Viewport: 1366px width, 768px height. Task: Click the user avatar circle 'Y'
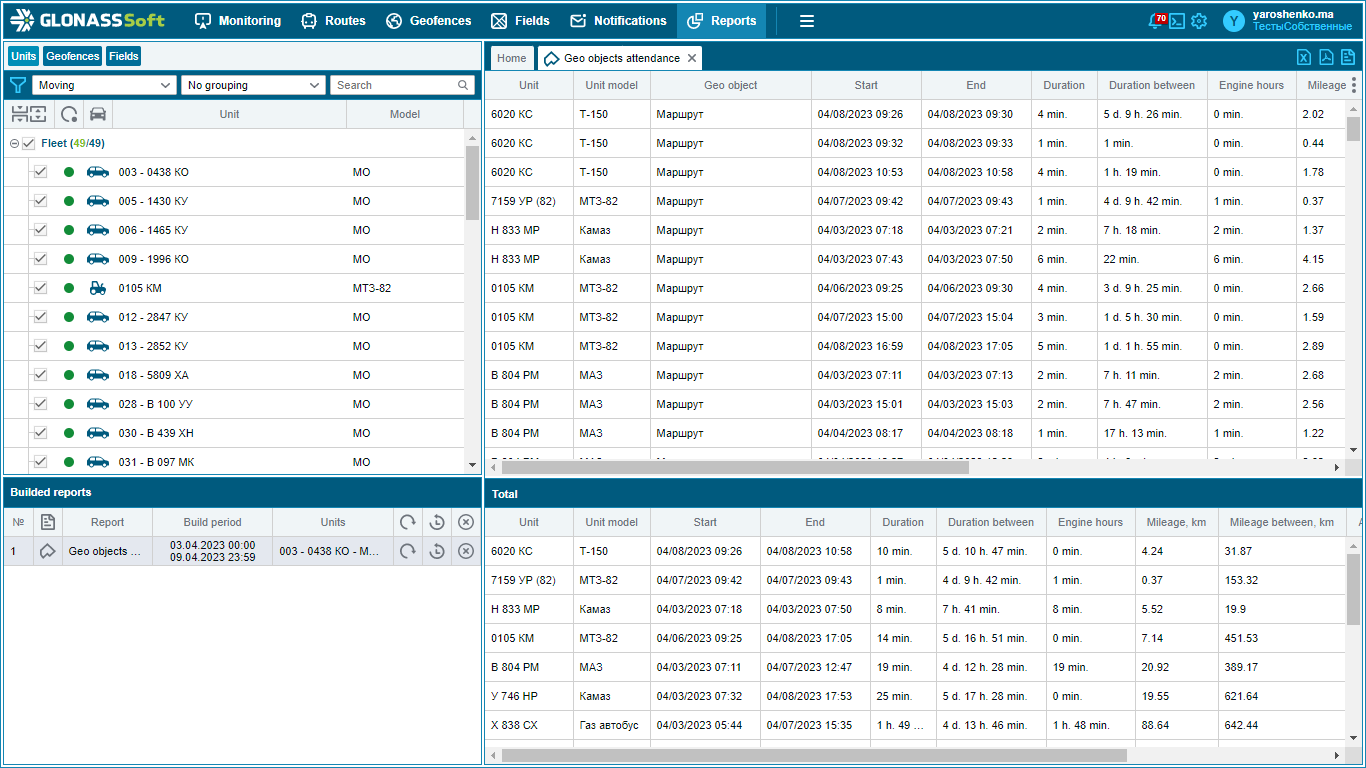pyautogui.click(x=1235, y=21)
